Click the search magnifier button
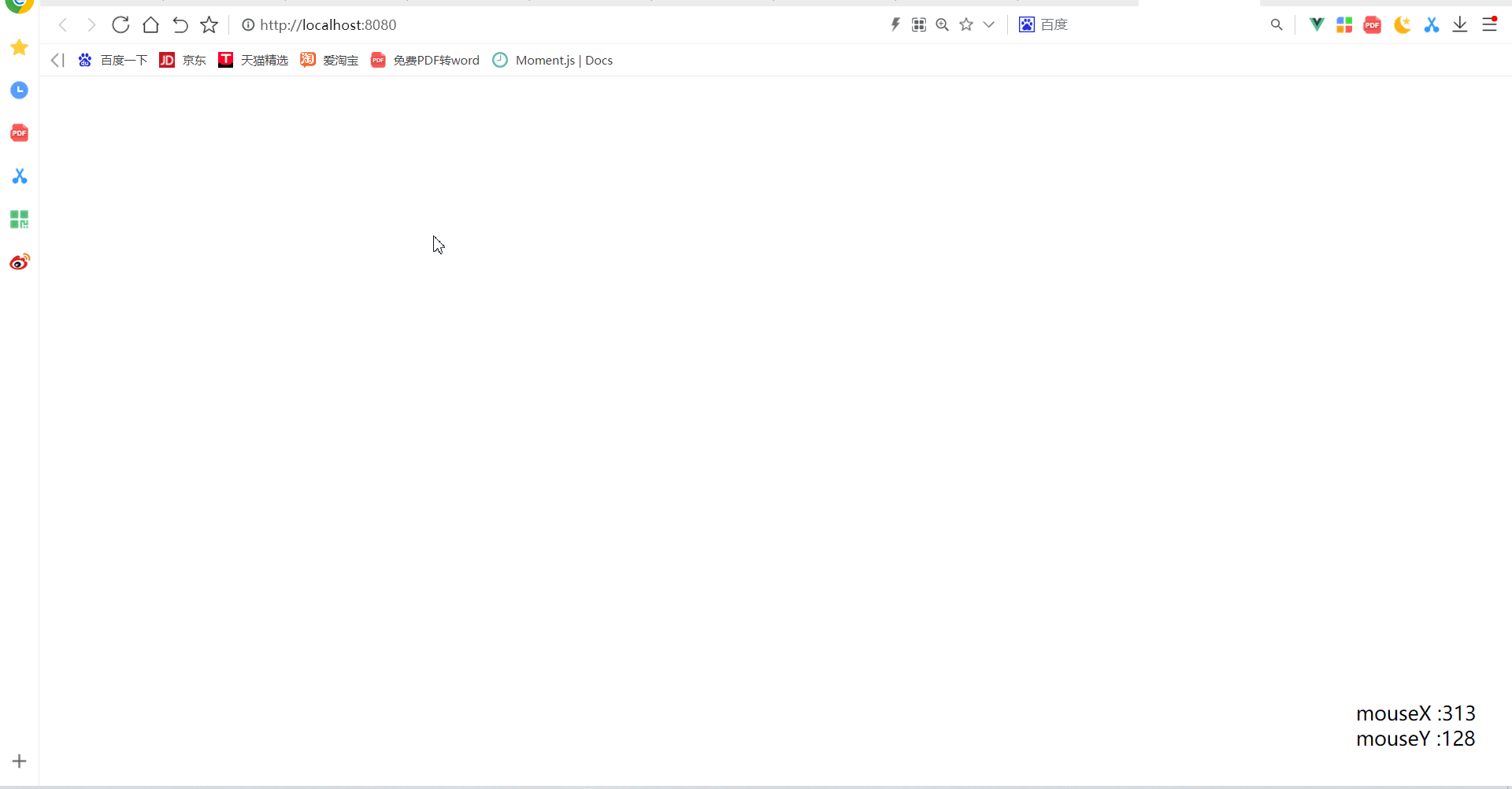The image size is (1512, 789). (1277, 25)
